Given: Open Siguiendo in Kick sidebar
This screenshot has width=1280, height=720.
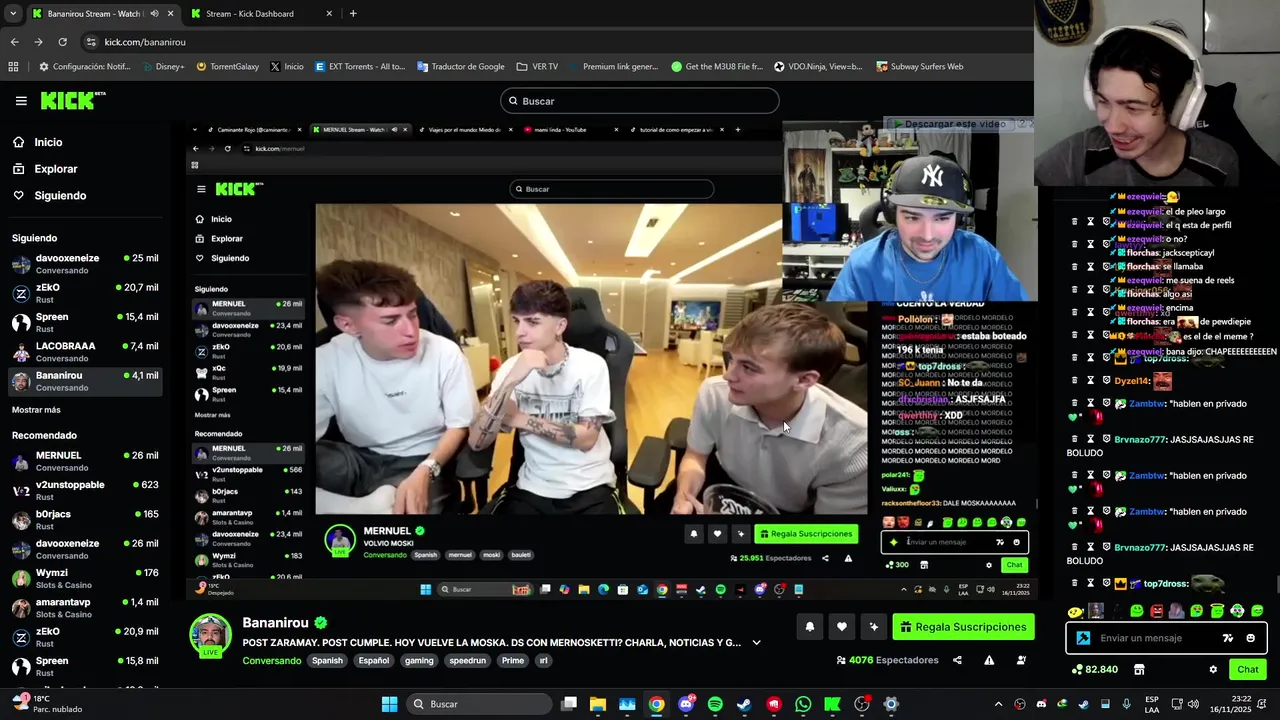Looking at the screenshot, I should click(60, 196).
